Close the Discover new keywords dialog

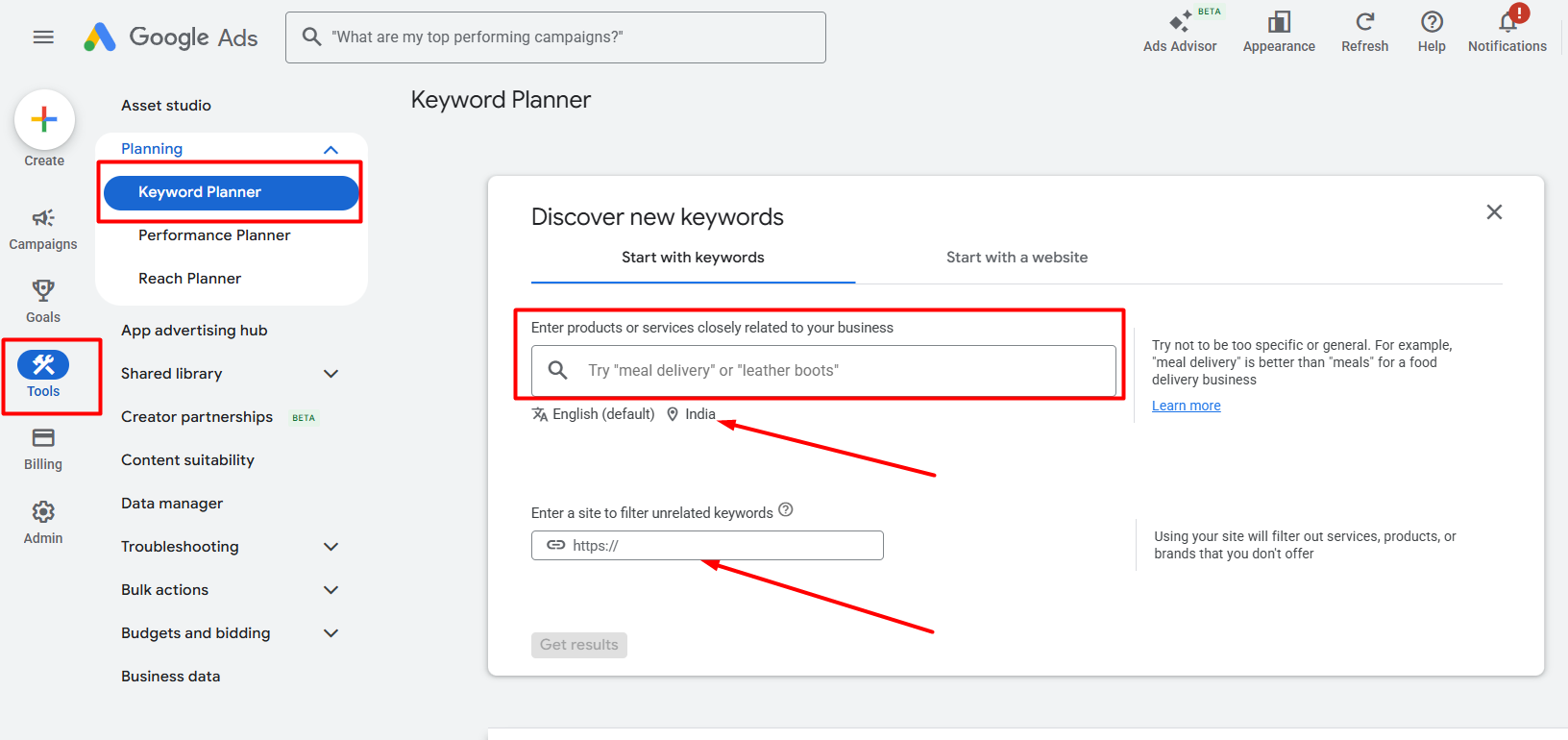(x=1494, y=212)
